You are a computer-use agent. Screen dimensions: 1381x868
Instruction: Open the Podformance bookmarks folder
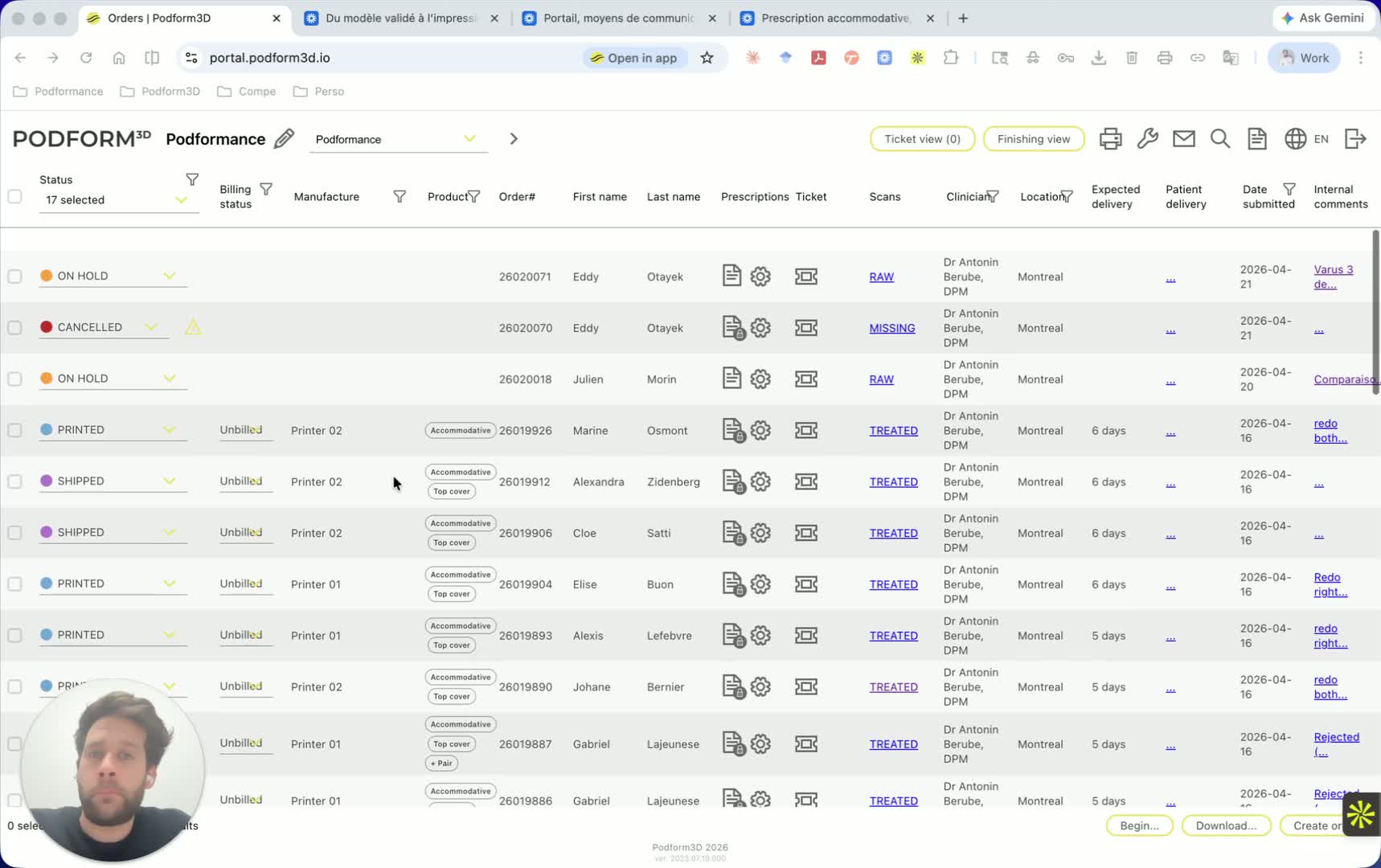[x=59, y=92]
